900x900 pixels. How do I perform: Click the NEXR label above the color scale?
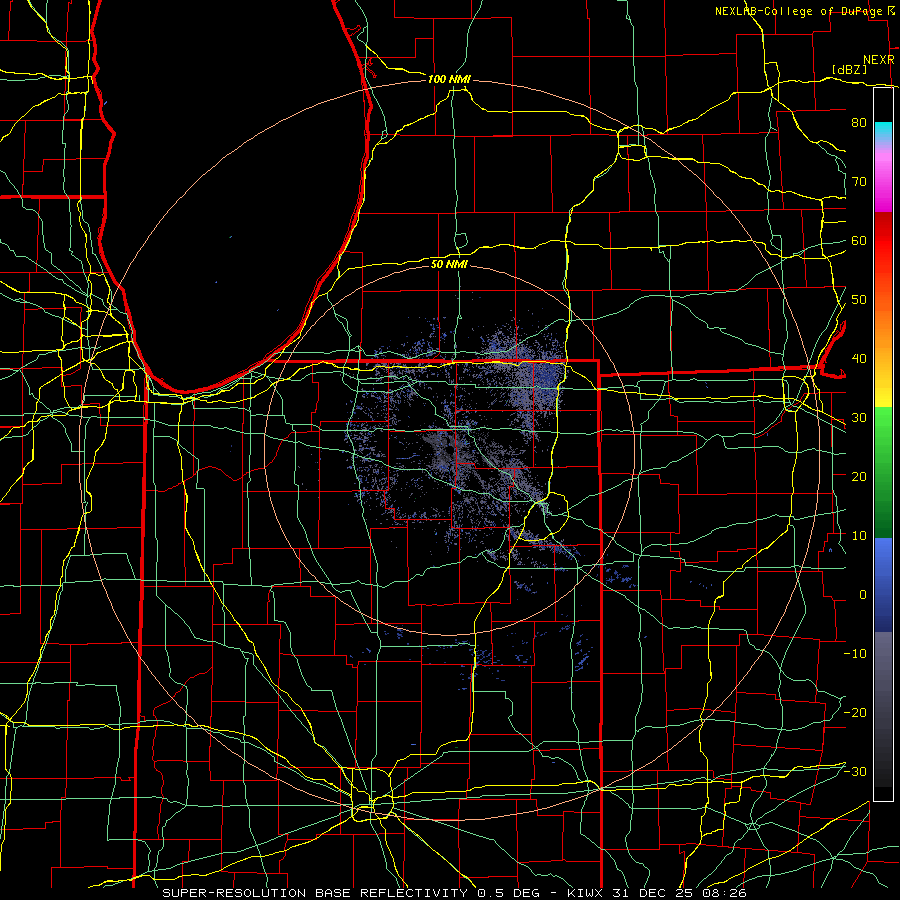pyautogui.click(x=879, y=60)
